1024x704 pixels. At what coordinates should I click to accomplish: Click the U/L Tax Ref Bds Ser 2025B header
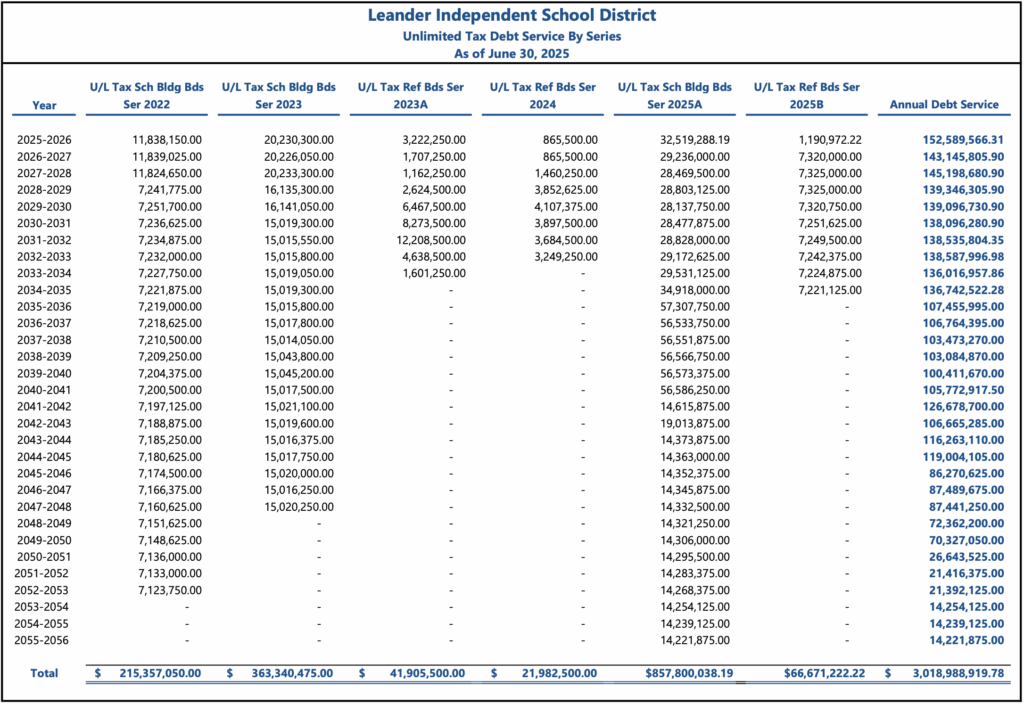click(807, 95)
